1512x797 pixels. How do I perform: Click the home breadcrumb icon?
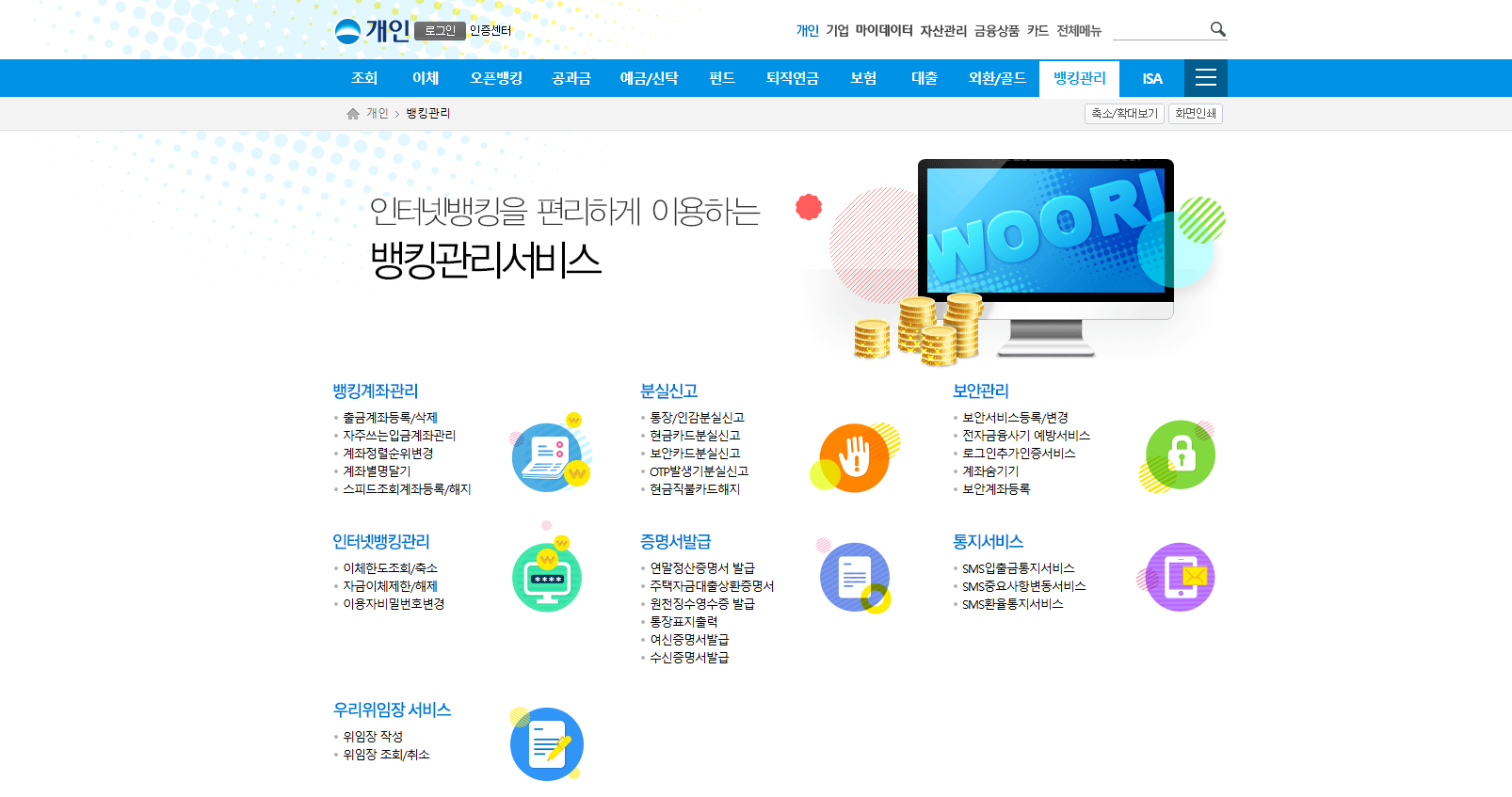353,114
